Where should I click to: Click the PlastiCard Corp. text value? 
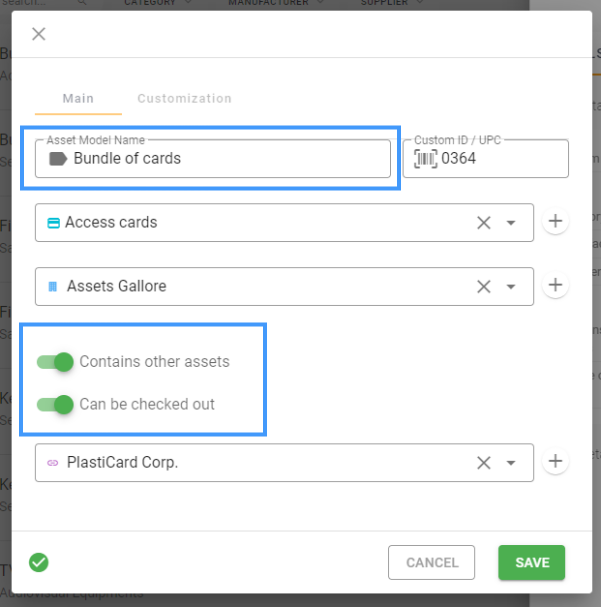[x=122, y=463]
